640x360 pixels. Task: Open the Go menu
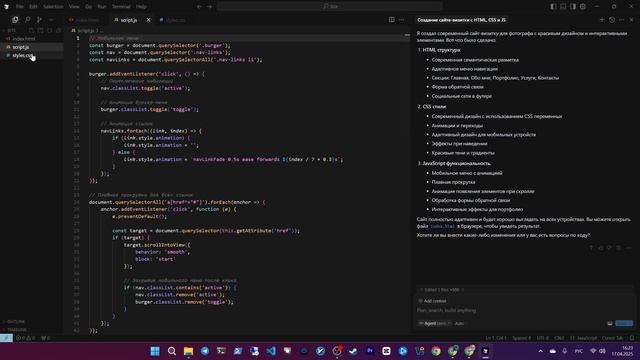[x=89, y=7]
